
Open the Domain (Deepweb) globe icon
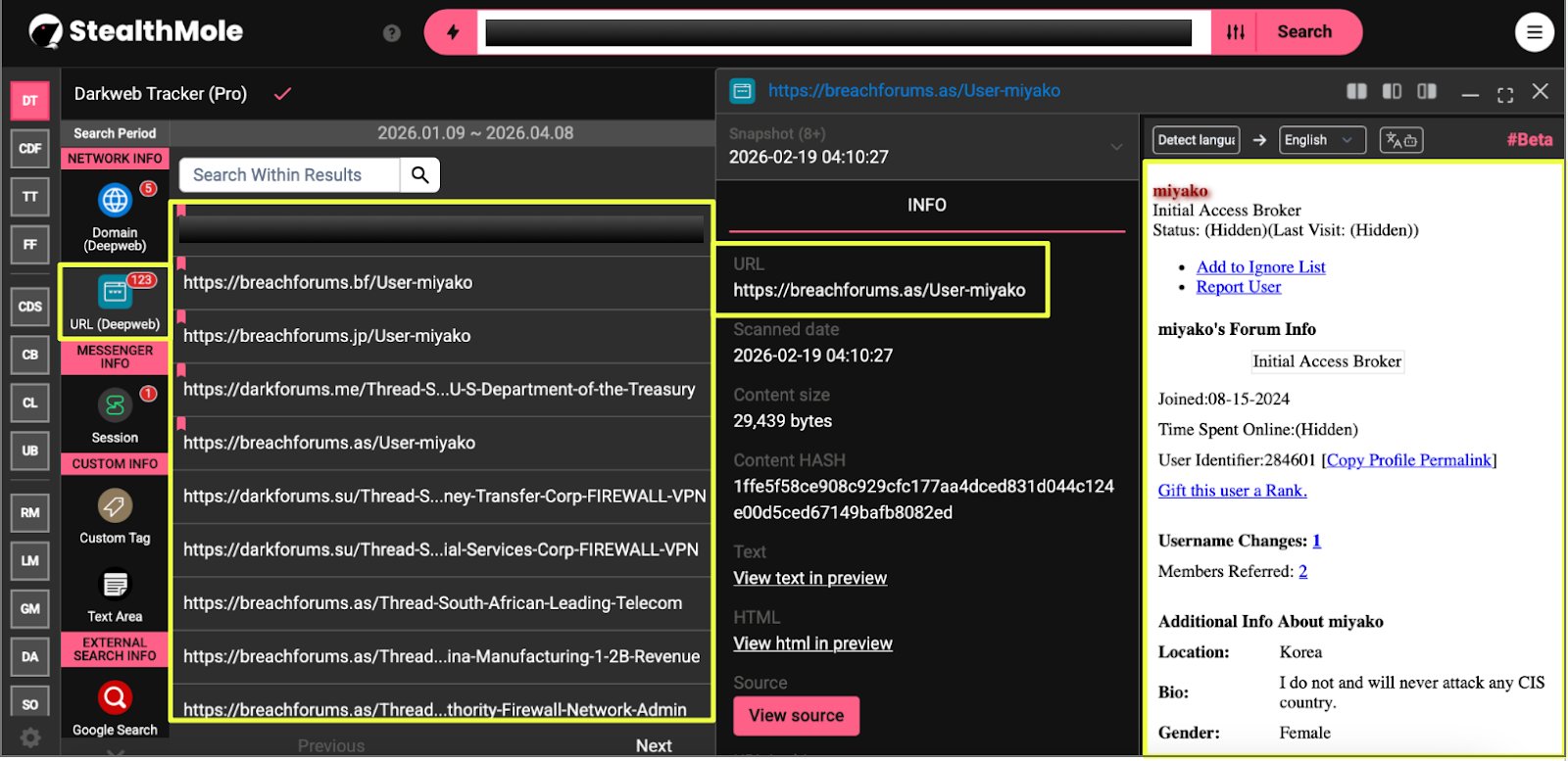115,201
